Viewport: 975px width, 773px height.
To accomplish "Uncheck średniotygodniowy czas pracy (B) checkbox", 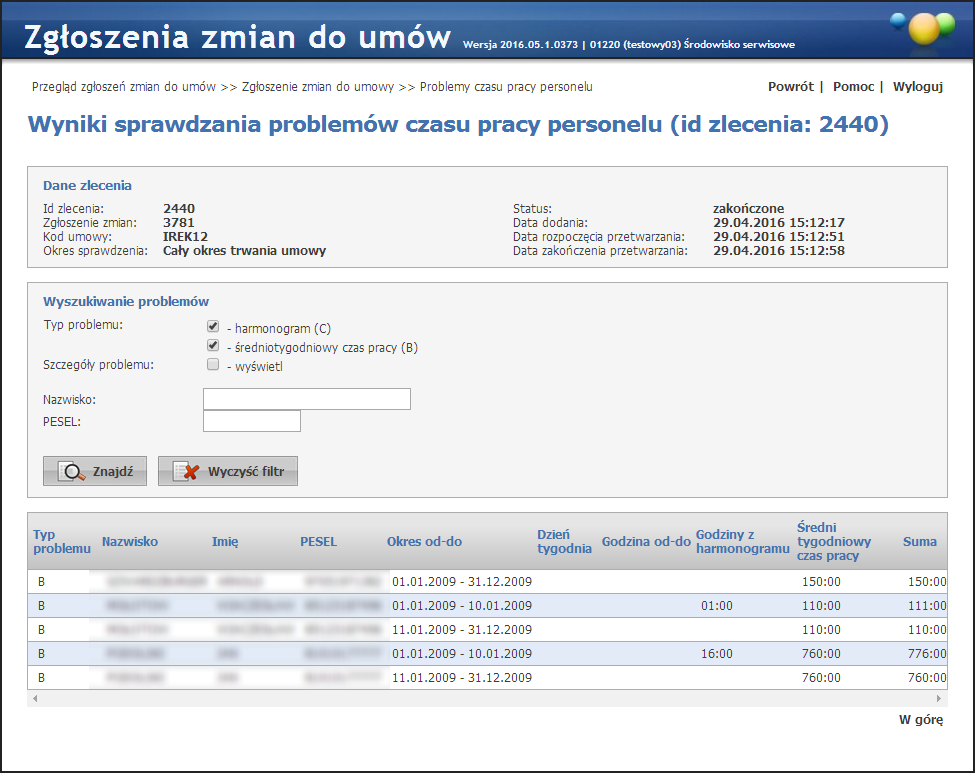I will pos(213,346).
